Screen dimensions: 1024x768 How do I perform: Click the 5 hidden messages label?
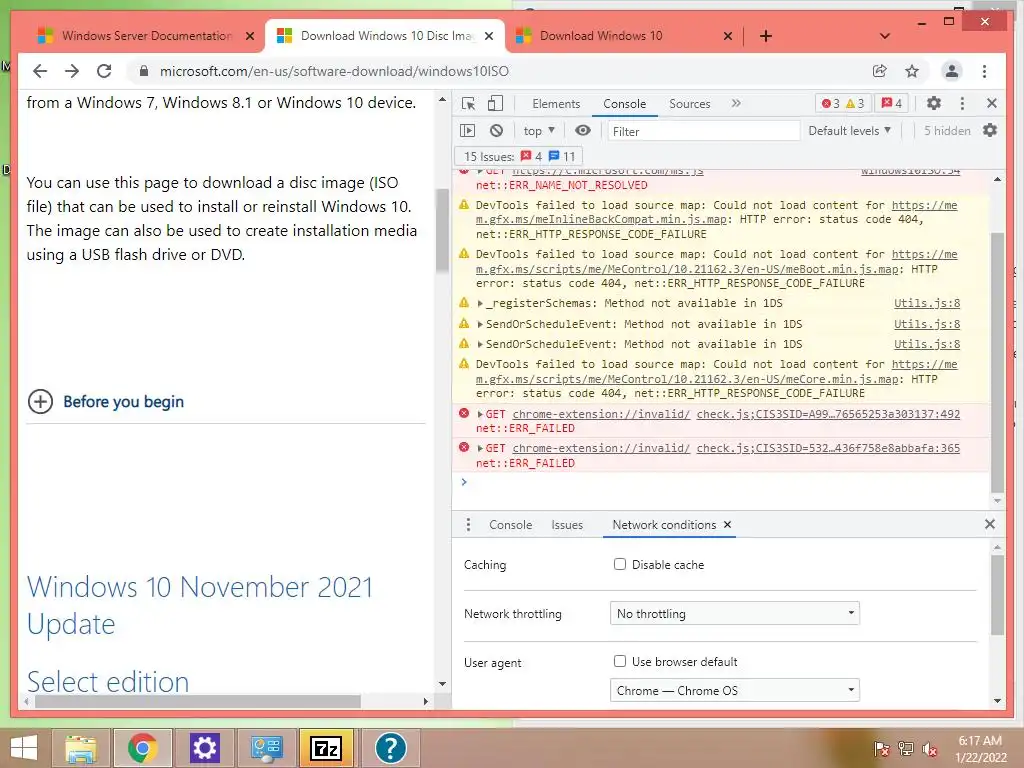(947, 131)
